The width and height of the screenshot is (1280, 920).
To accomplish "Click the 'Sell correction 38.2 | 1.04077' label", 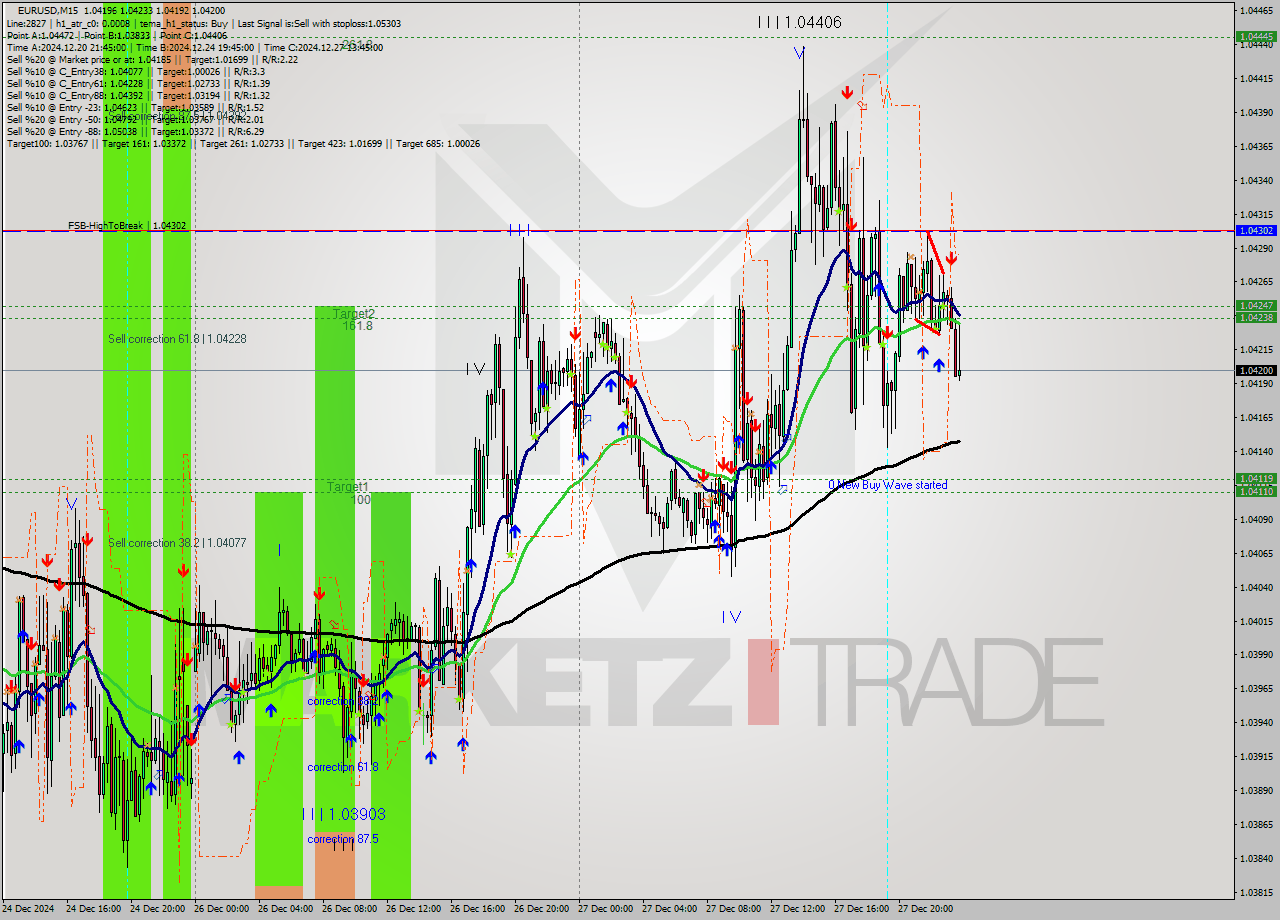I will click(x=177, y=543).
